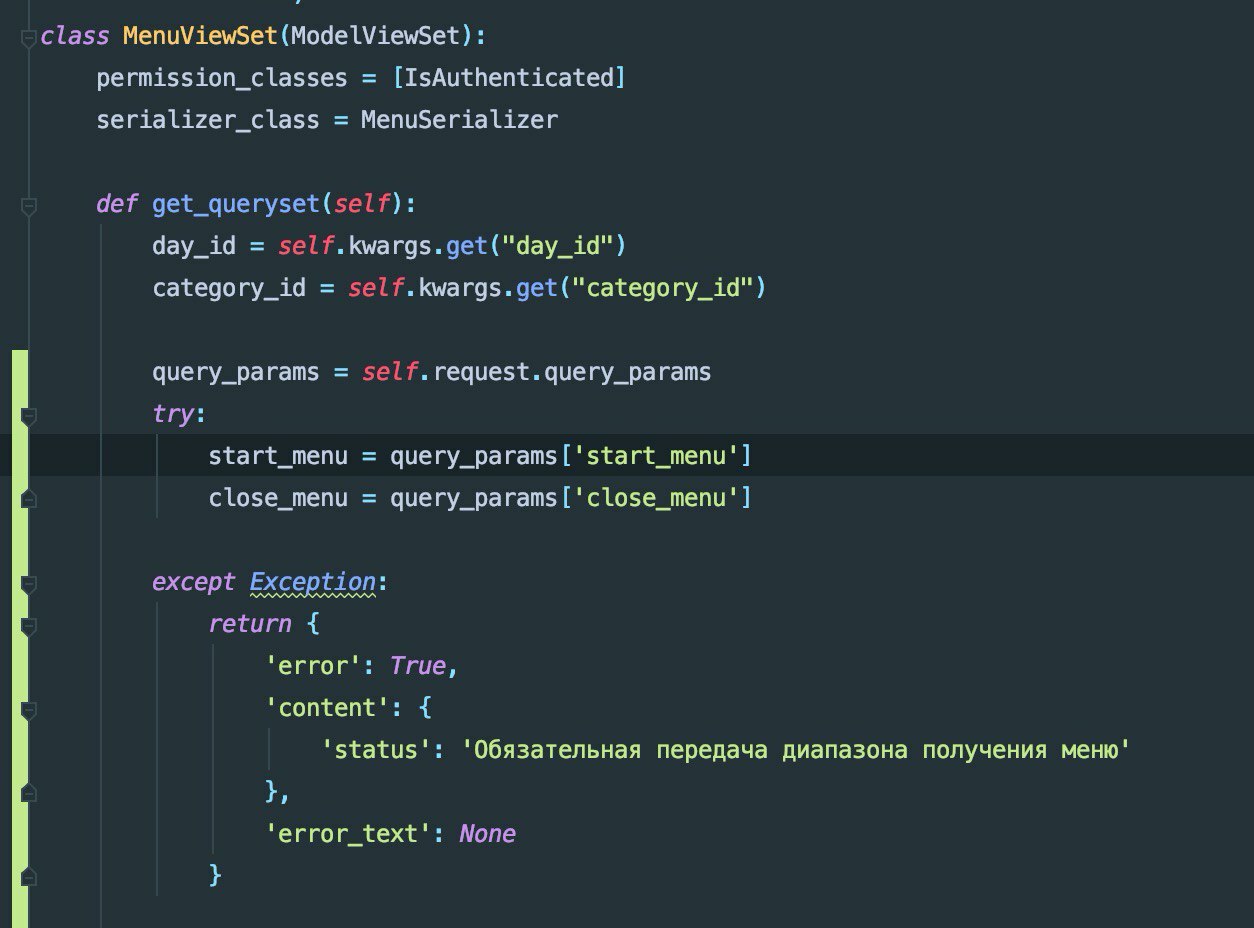Click the ModelViewSet base class
1254x928 pixels.
click(376, 36)
